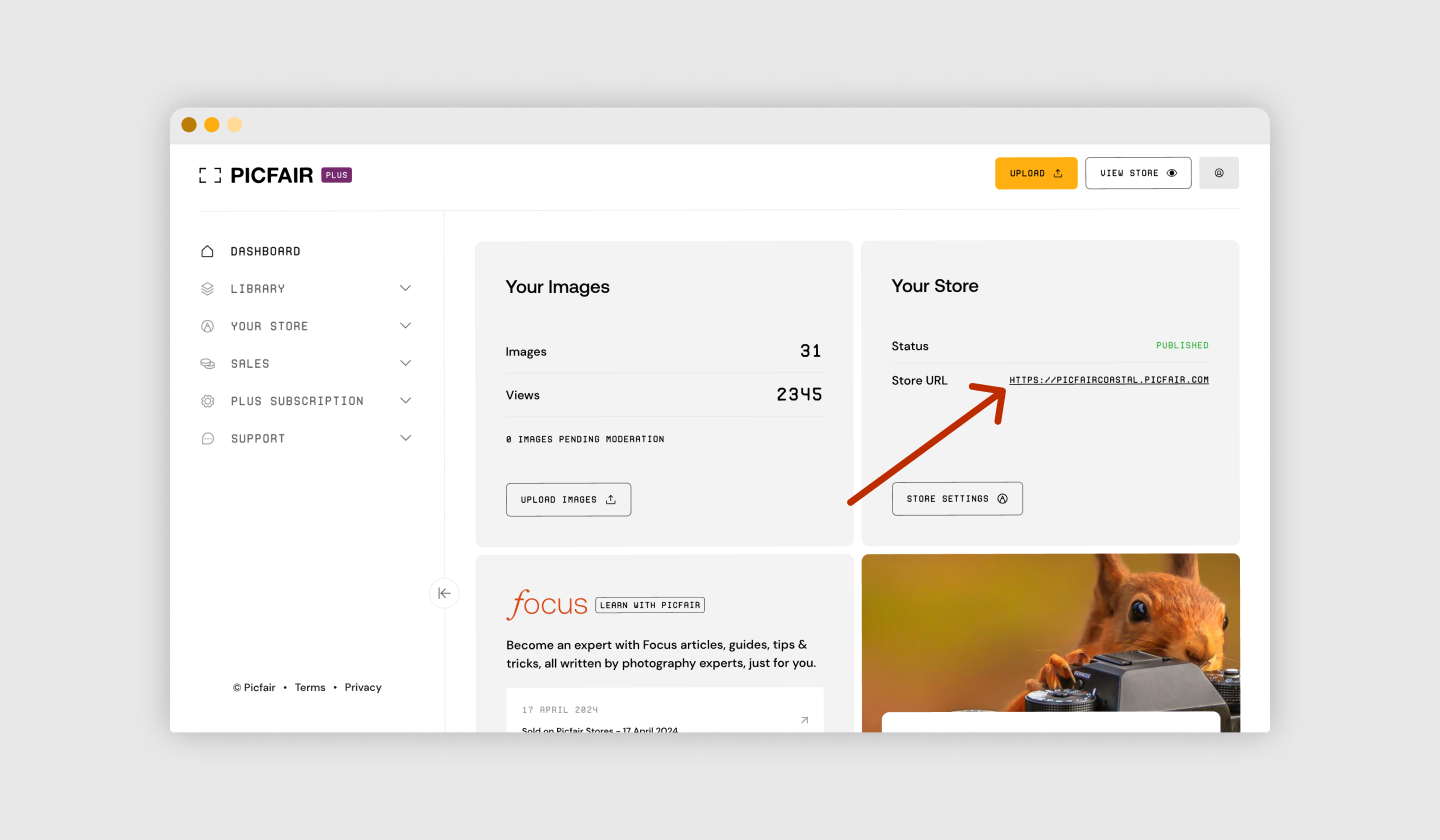This screenshot has height=840, width=1440.
Task: Click the orange Upload button
Action: click(x=1036, y=173)
